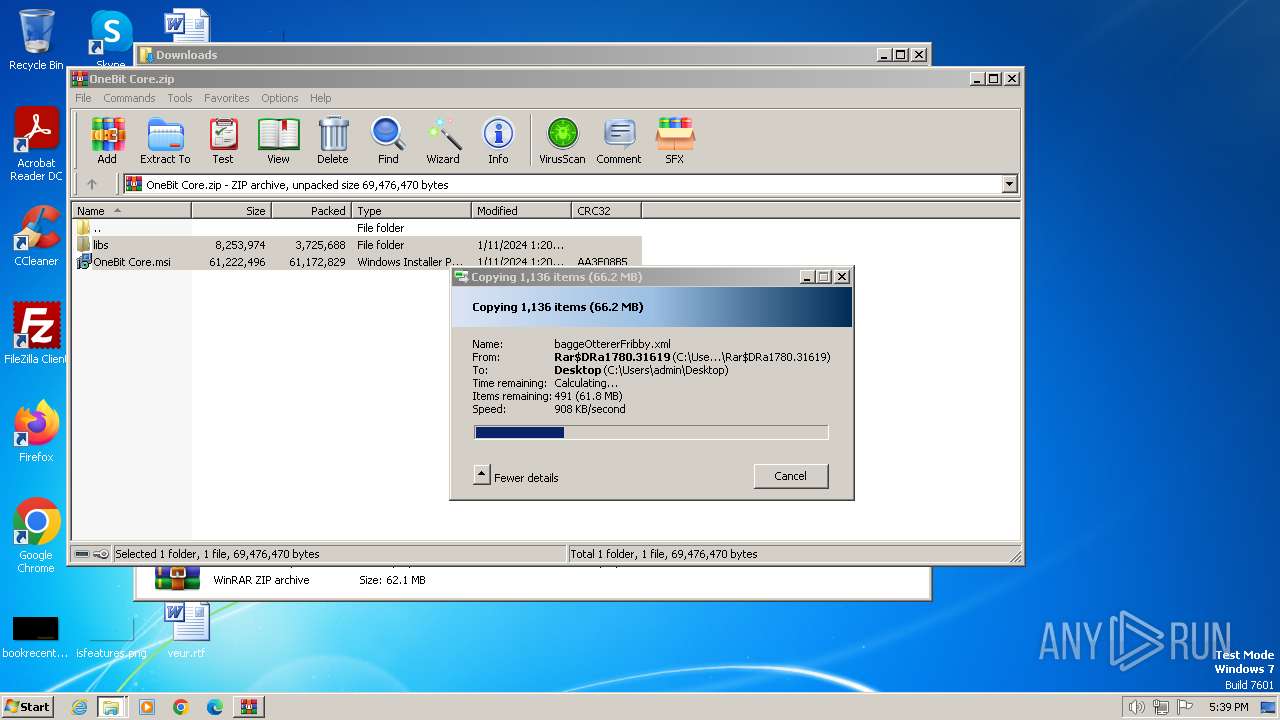Select the libs folder row
Image resolution: width=1280 pixels, height=720 pixels.
(356, 245)
